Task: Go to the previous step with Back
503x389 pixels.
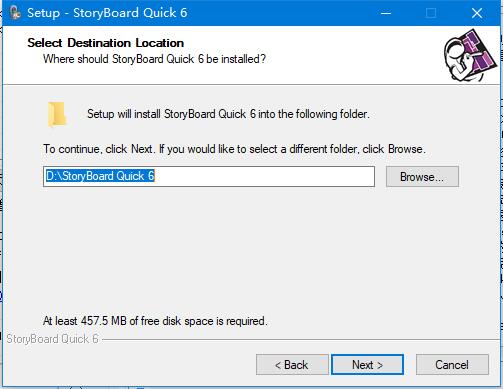Action: (x=292, y=365)
